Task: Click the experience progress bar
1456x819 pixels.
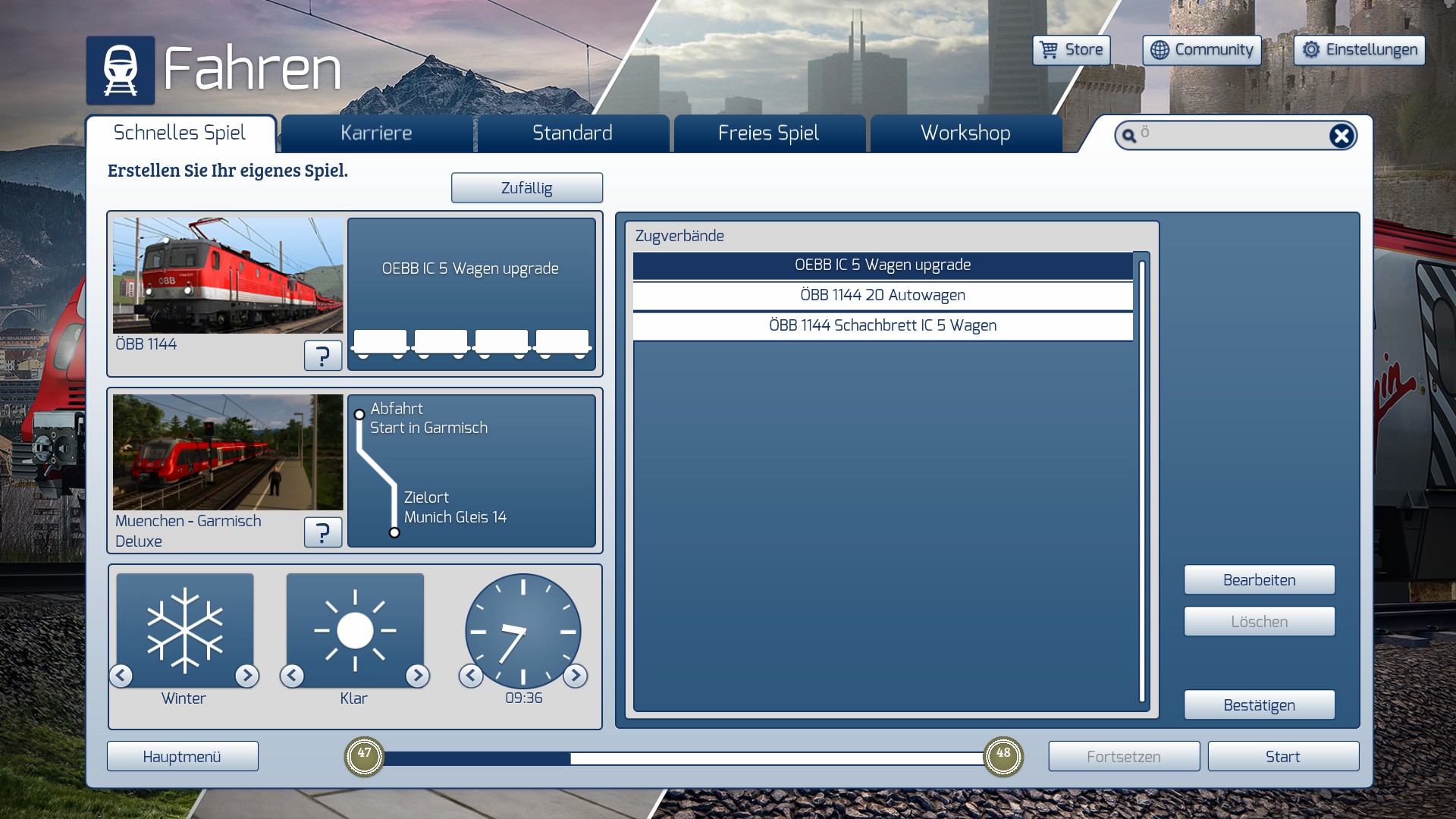Action: (682, 758)
